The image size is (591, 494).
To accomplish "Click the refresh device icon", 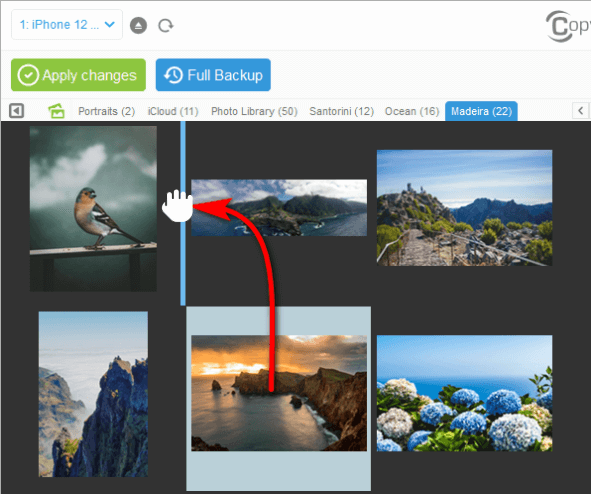I will [x=165, y=26].
